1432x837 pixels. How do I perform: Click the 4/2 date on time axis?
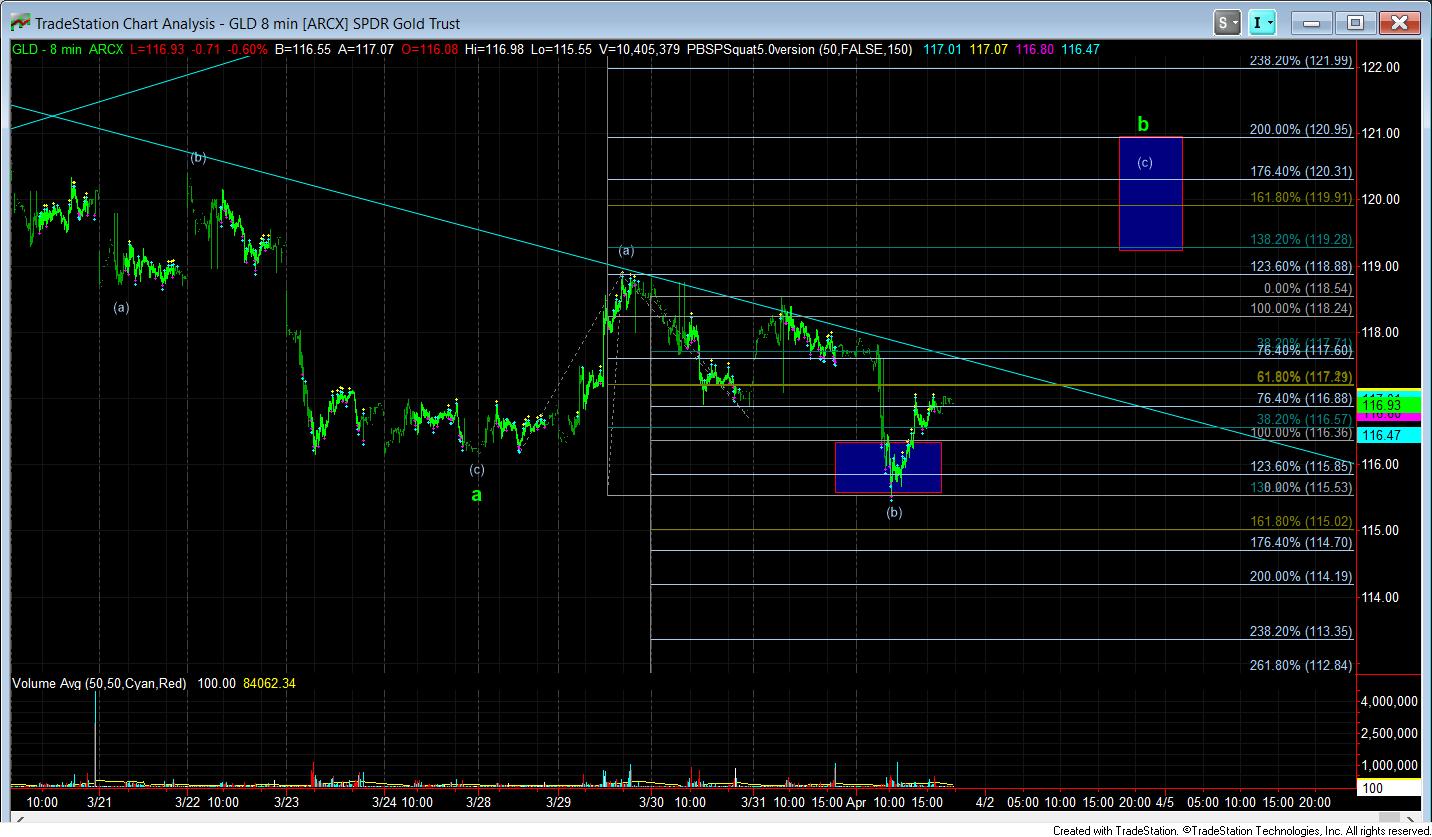point(985,802)
